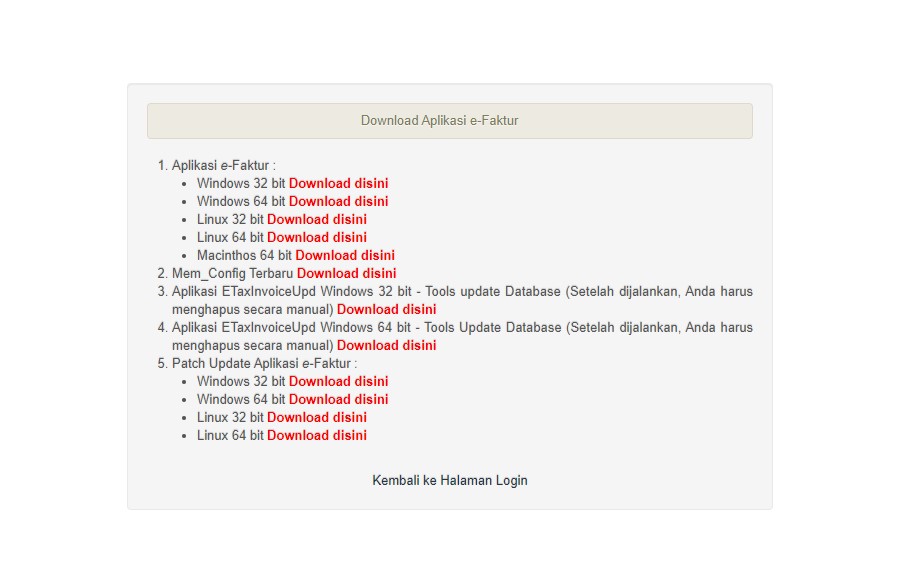Click the Download Aplikasi e-Faktur header bar
Screen dimensions: 904x561
[449, 121]
